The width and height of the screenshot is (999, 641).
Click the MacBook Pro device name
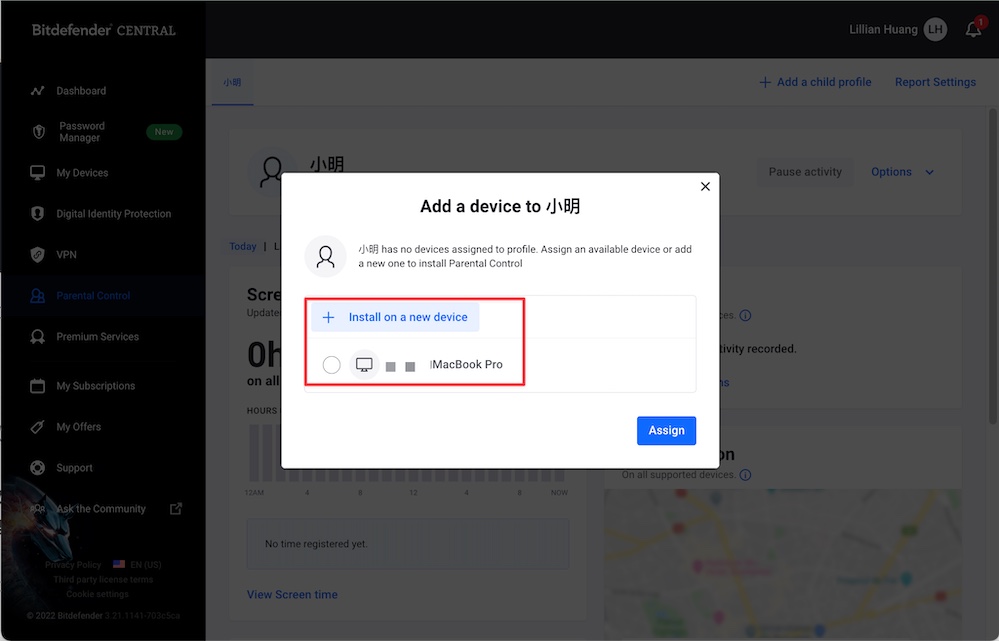(467, 364)
